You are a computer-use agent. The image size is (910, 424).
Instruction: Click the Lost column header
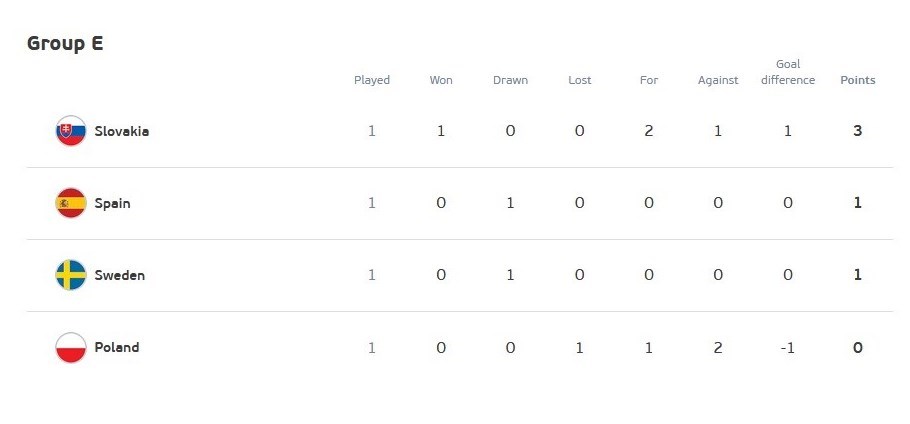pyautogui.click(x=579, y=80)
